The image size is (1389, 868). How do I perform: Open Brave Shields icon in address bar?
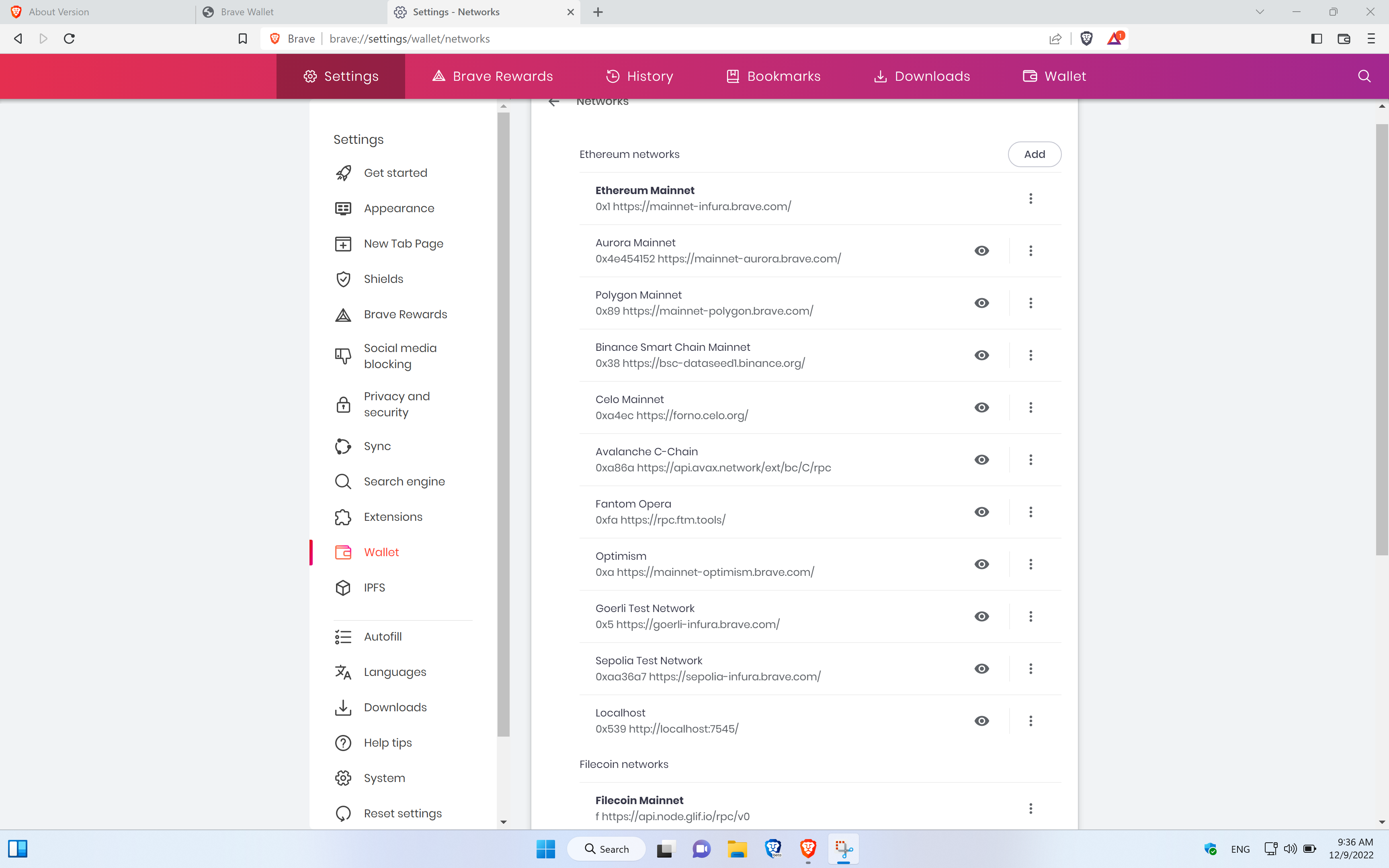pos(1086,39)
